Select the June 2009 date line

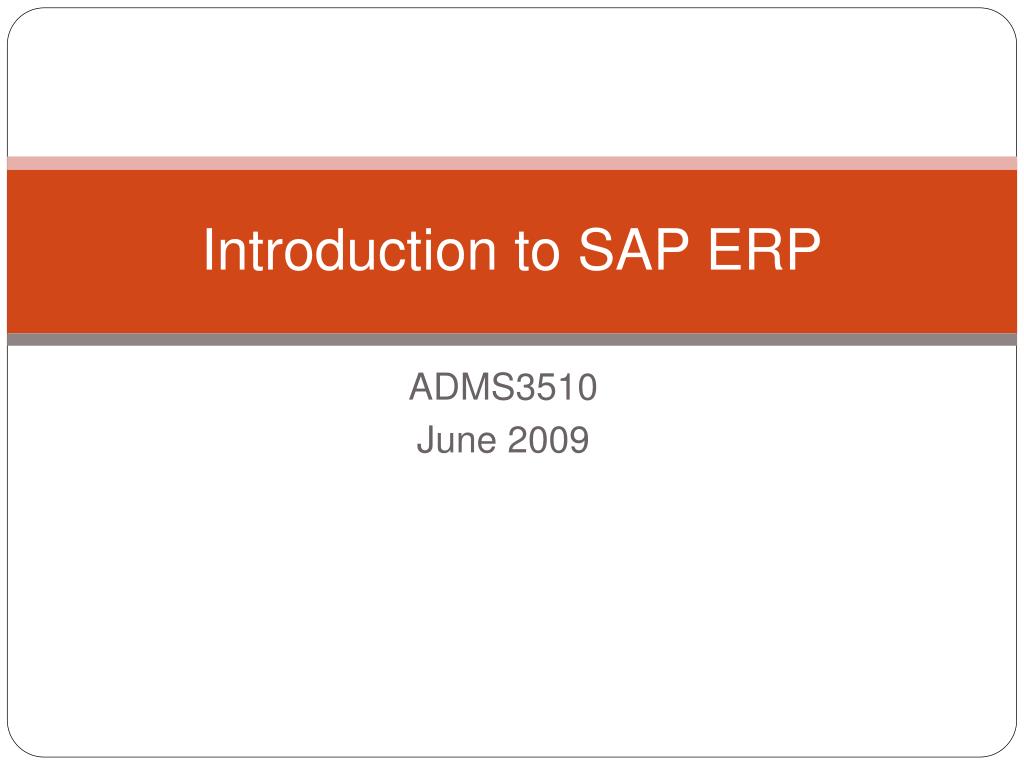click(503, 440)
